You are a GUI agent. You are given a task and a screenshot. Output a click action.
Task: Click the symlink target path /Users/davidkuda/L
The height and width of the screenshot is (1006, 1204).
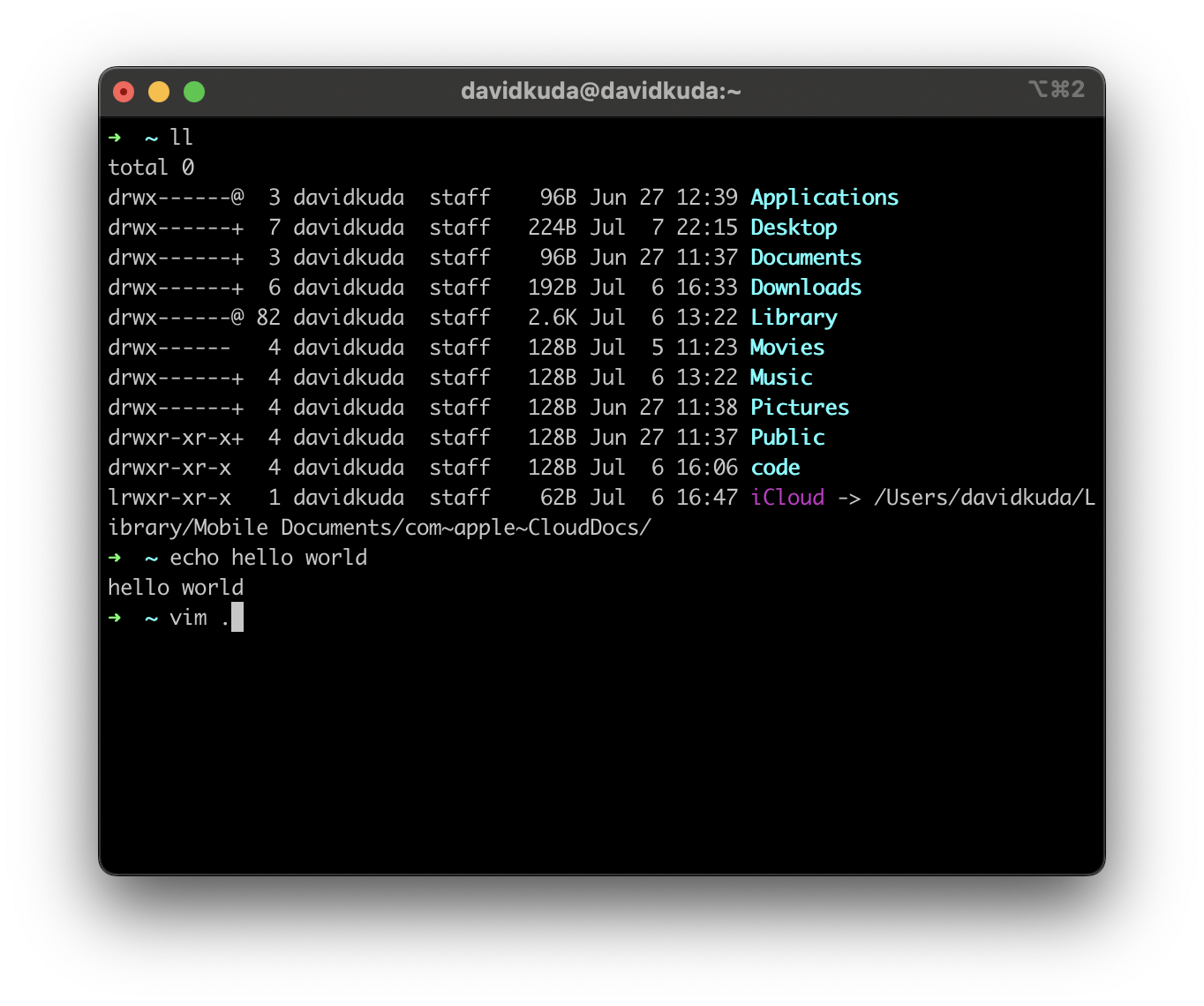point(985,498)
